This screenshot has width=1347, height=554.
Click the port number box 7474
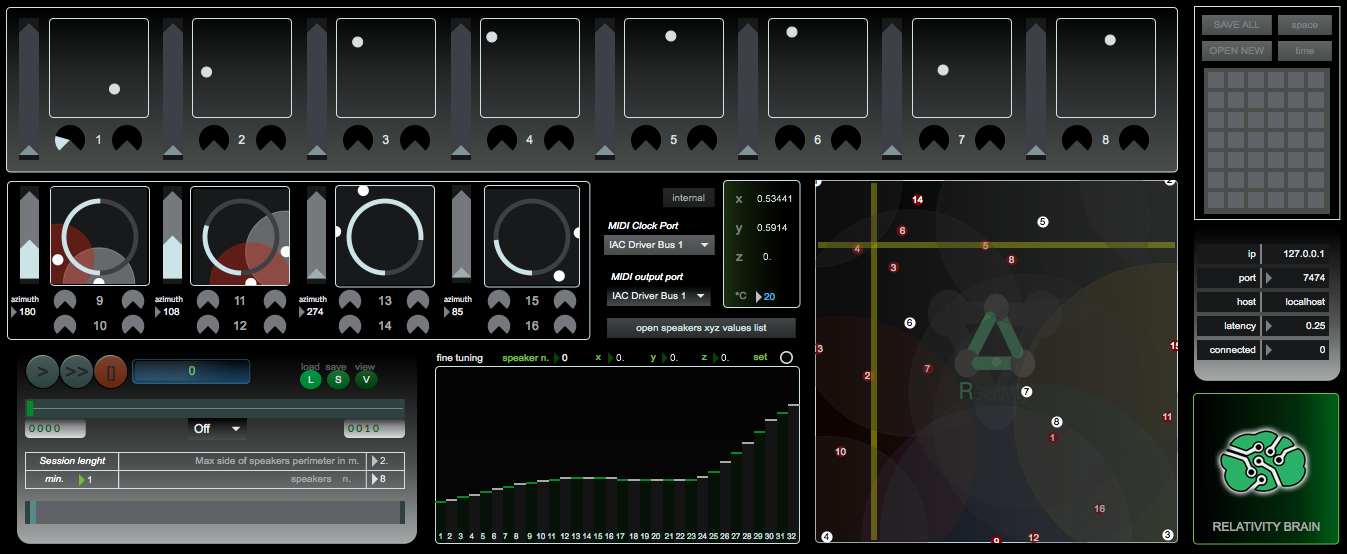tap(1297, 277)
